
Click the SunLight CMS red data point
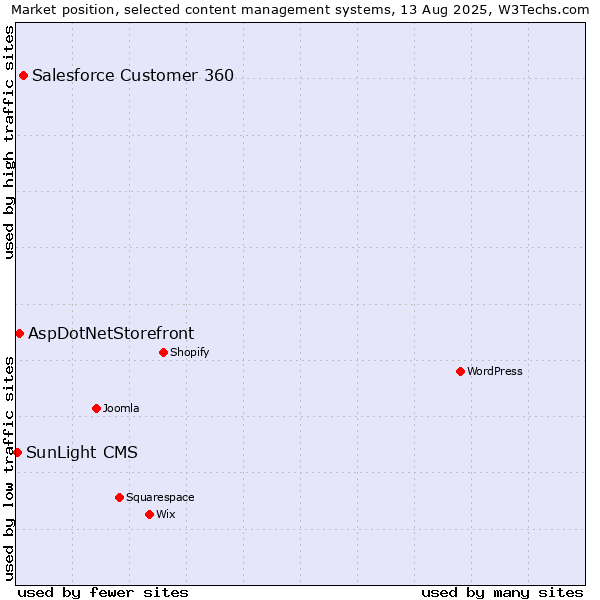pos(17,453)
